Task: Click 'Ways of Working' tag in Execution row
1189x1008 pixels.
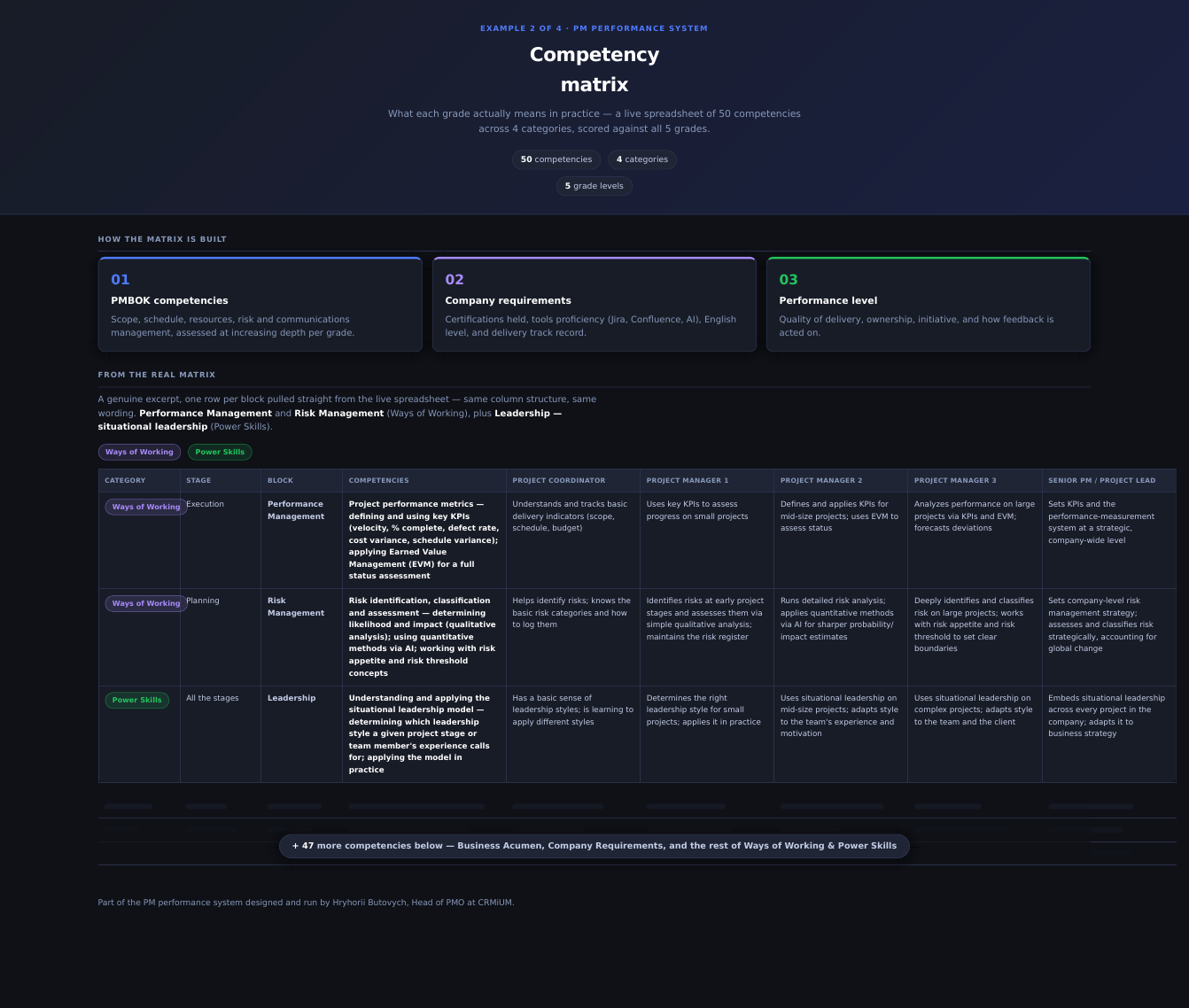Action: pos(146,507)
